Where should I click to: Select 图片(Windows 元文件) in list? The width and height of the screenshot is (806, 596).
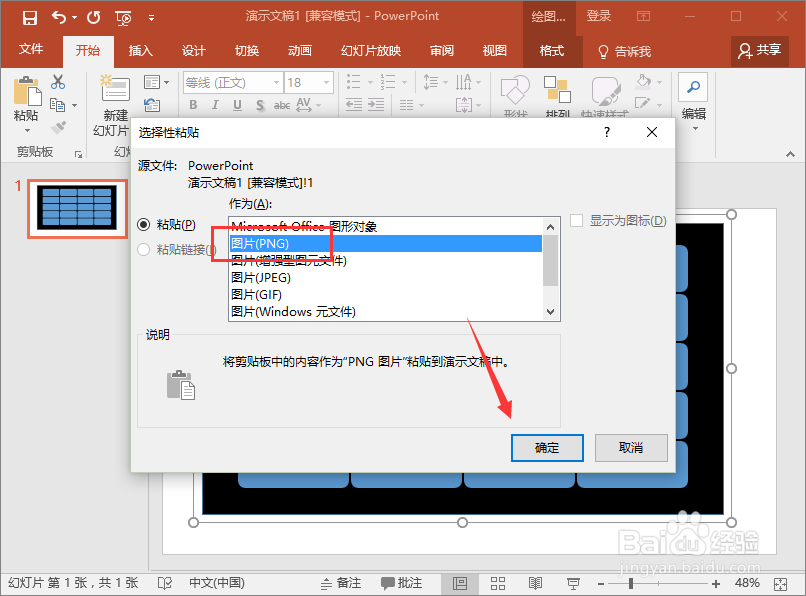[386, 312]
